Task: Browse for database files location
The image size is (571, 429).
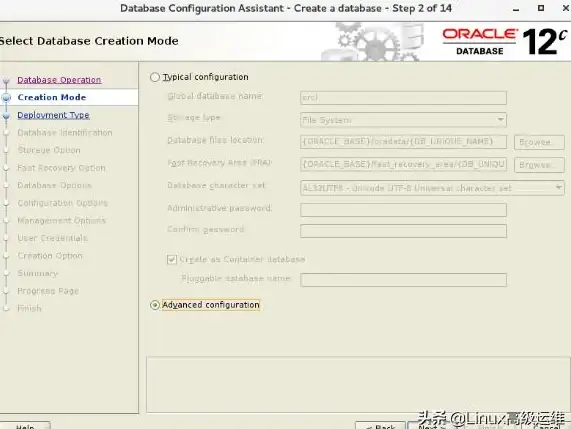Action: [x=539, y=142]
